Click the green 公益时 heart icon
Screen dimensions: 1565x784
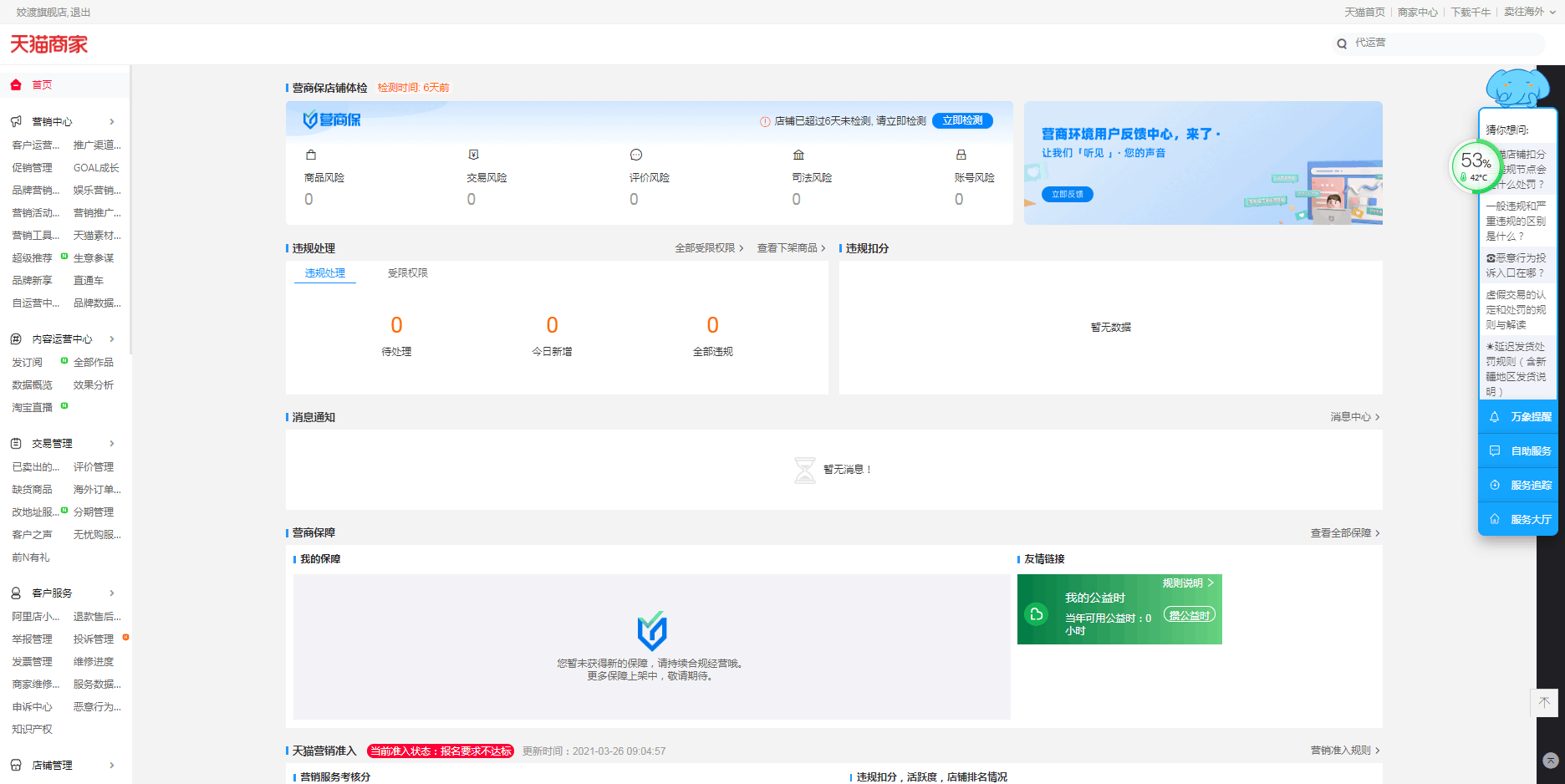(1037, 614)
